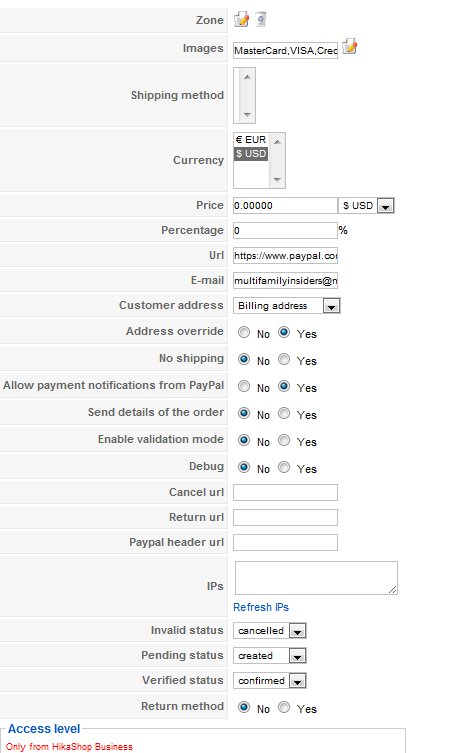Expand the Verified status dropdown
Screen dimensions: 453x753
[269, 680]
